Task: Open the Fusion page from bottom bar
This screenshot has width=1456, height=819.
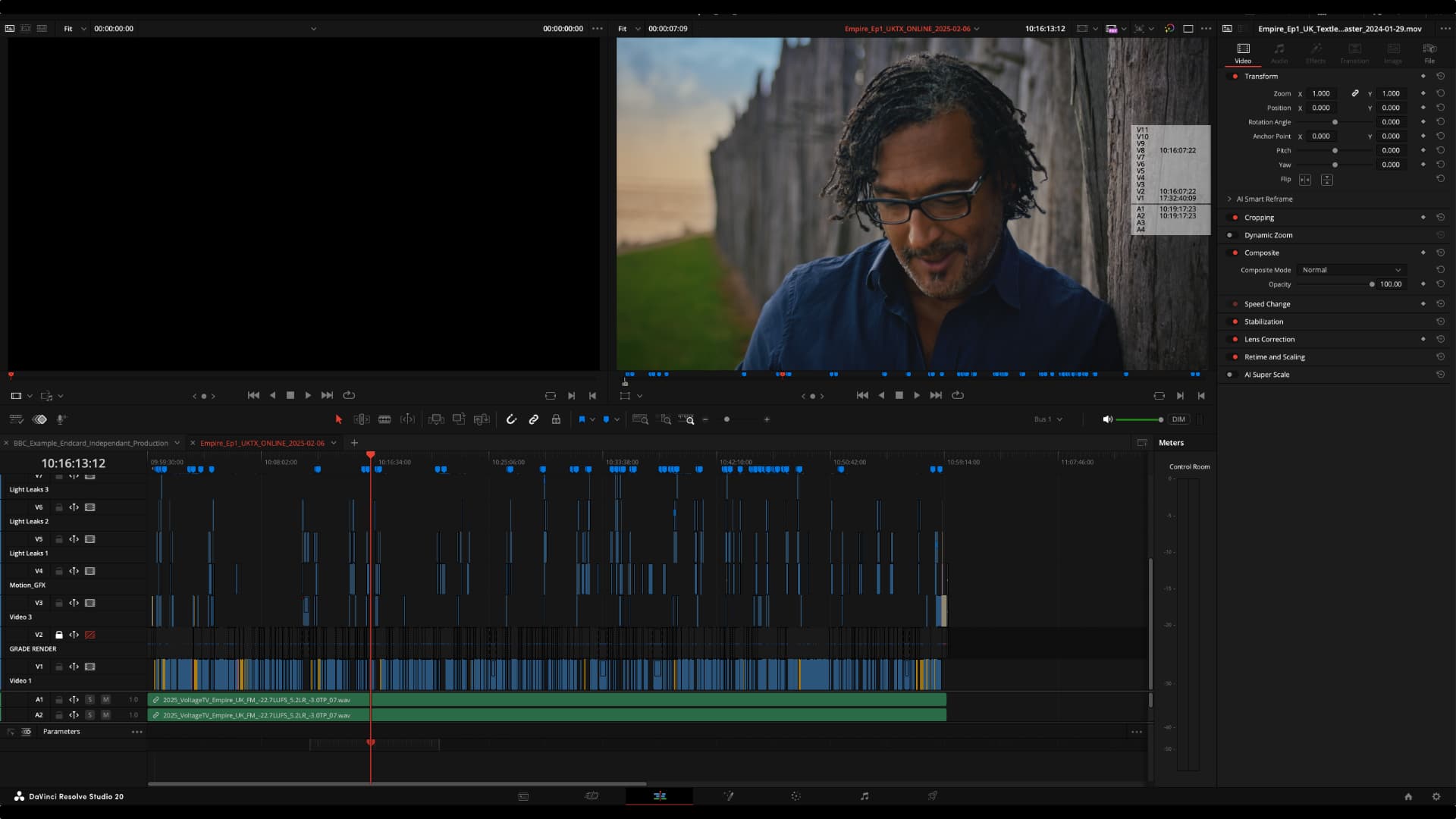Action: point(730,797)
